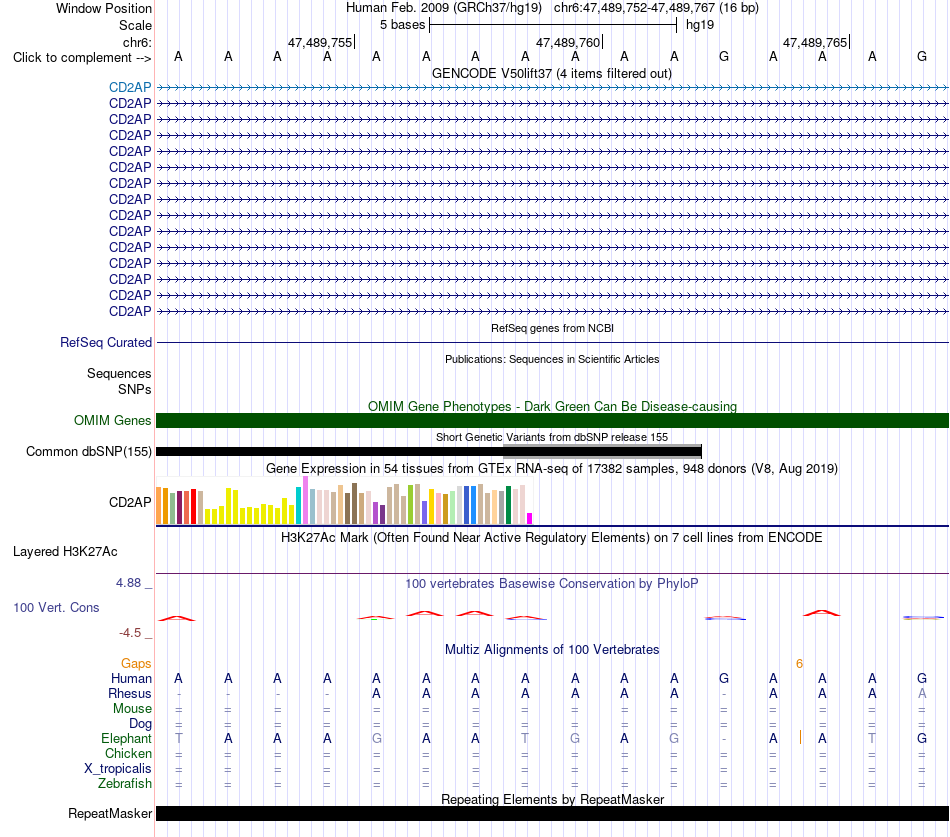Click the Human species label
The width and height of the screenshot is (950, 837).
[x=131, y=678]
